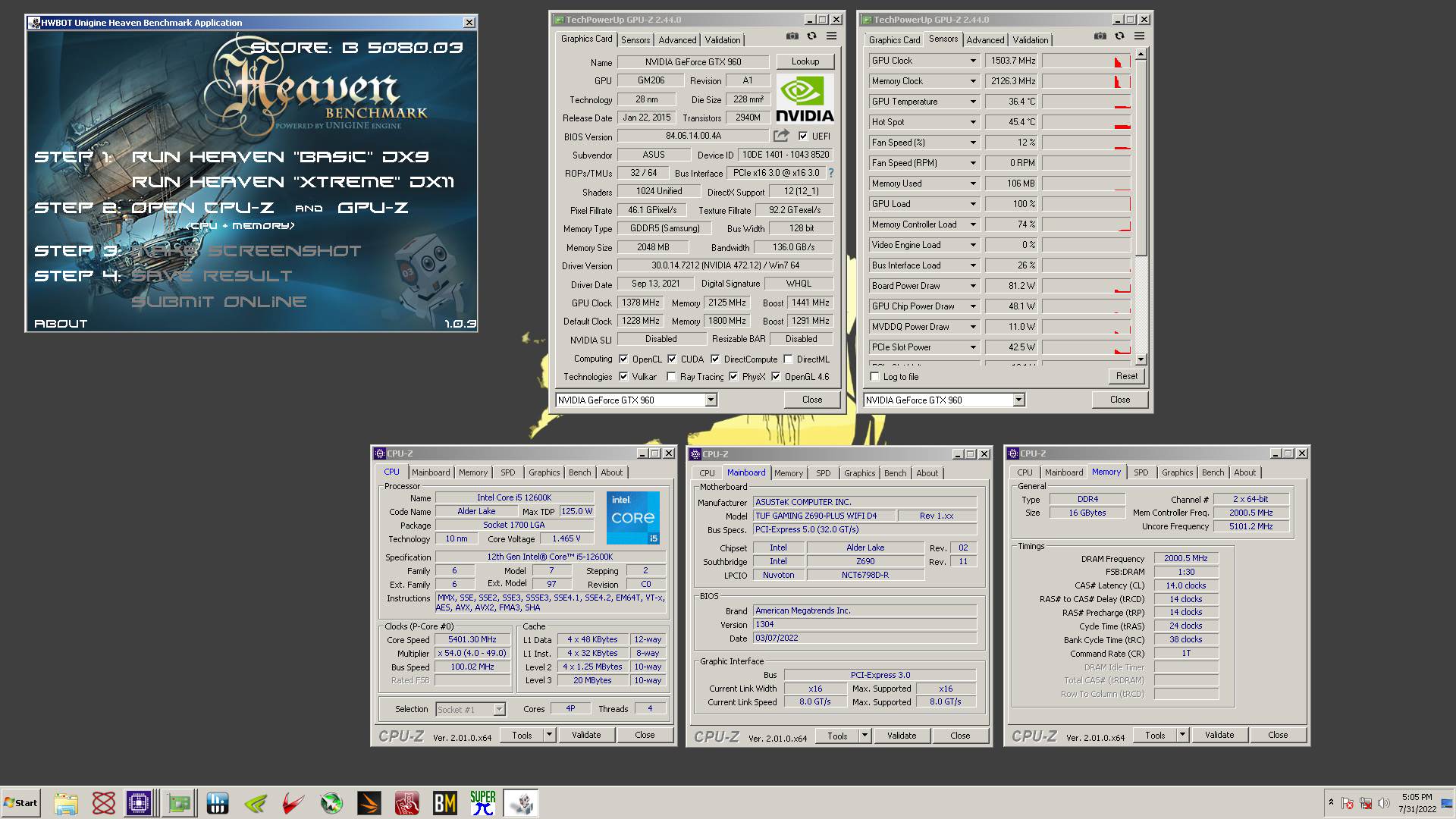1456x819 pixels.
Task: Click the red wing icon on taskbar
Action: (x=293, y=803)
